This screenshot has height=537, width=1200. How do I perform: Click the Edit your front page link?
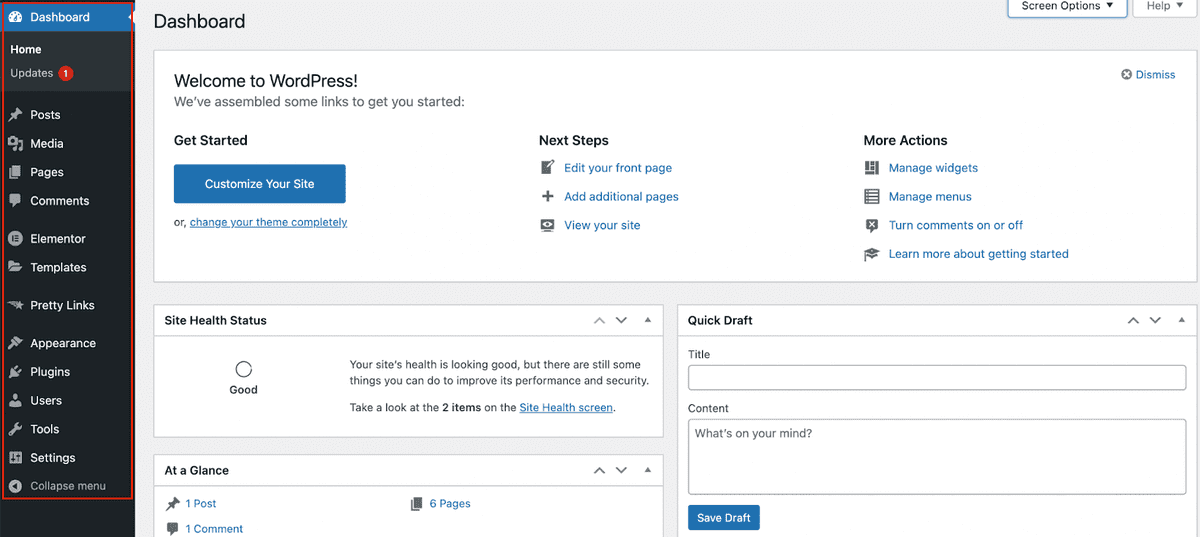click(618, 168)
